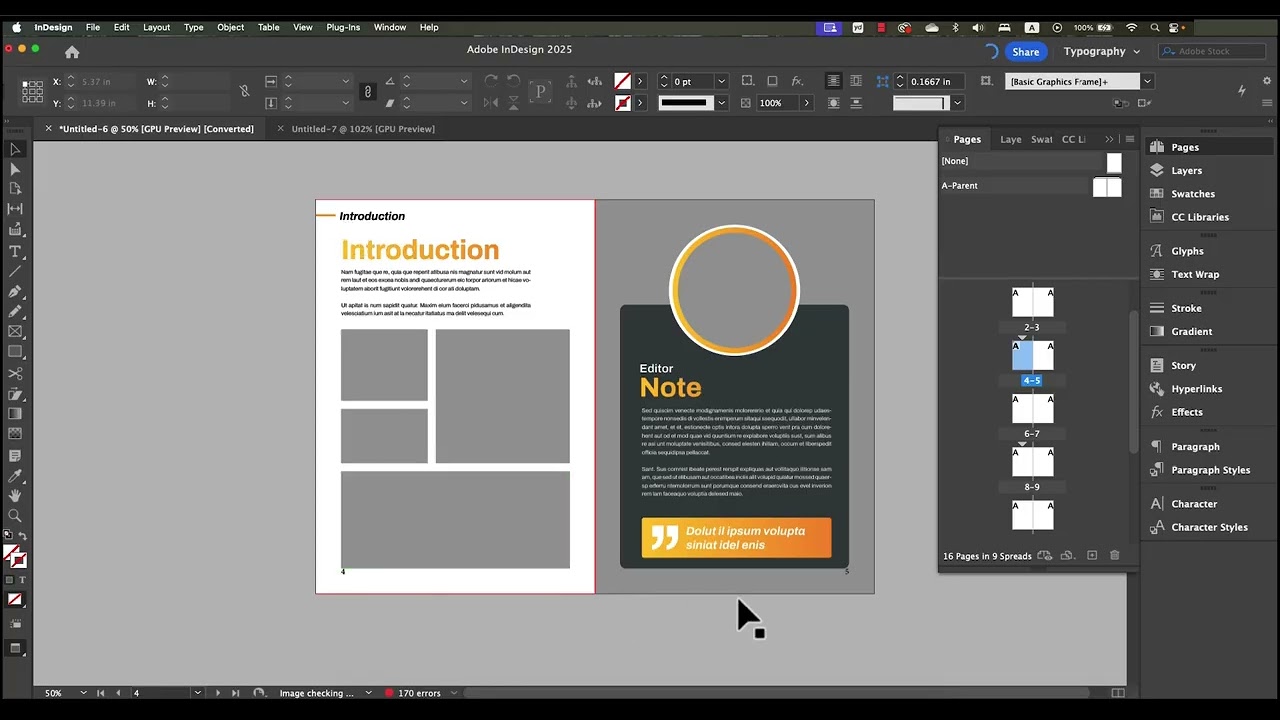
Task: Click the reference point locator grid
Action: coord(32,92)
